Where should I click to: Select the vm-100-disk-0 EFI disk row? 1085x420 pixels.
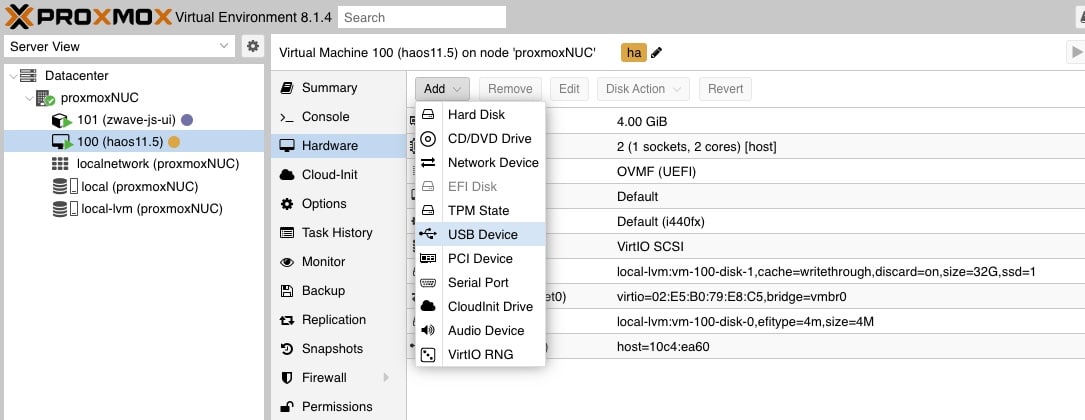(x=746, y=322)
